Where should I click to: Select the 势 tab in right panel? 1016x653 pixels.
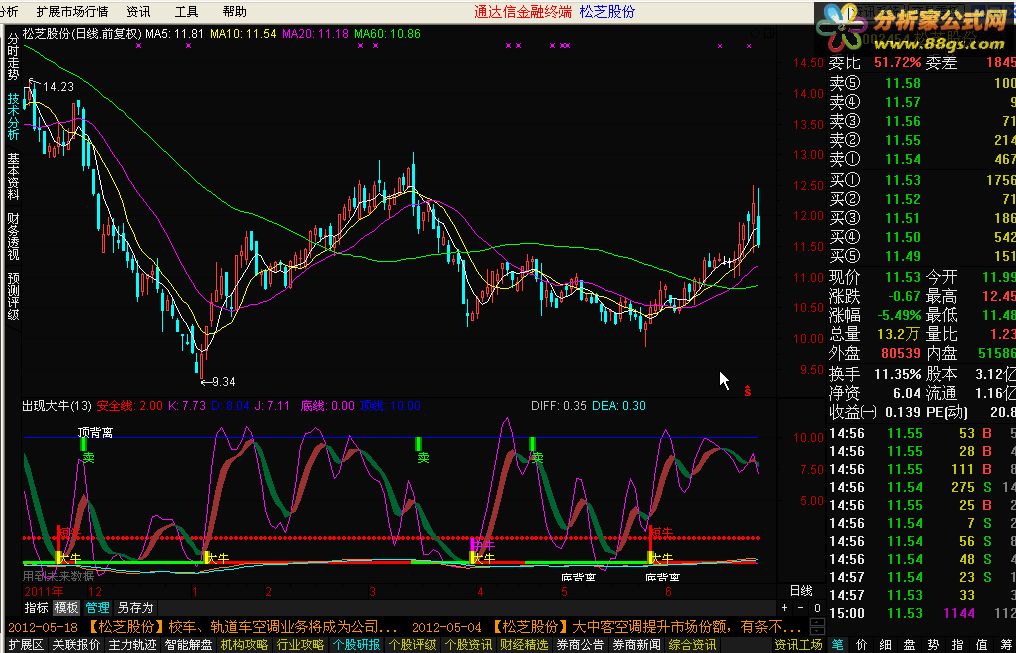point(934,645)
